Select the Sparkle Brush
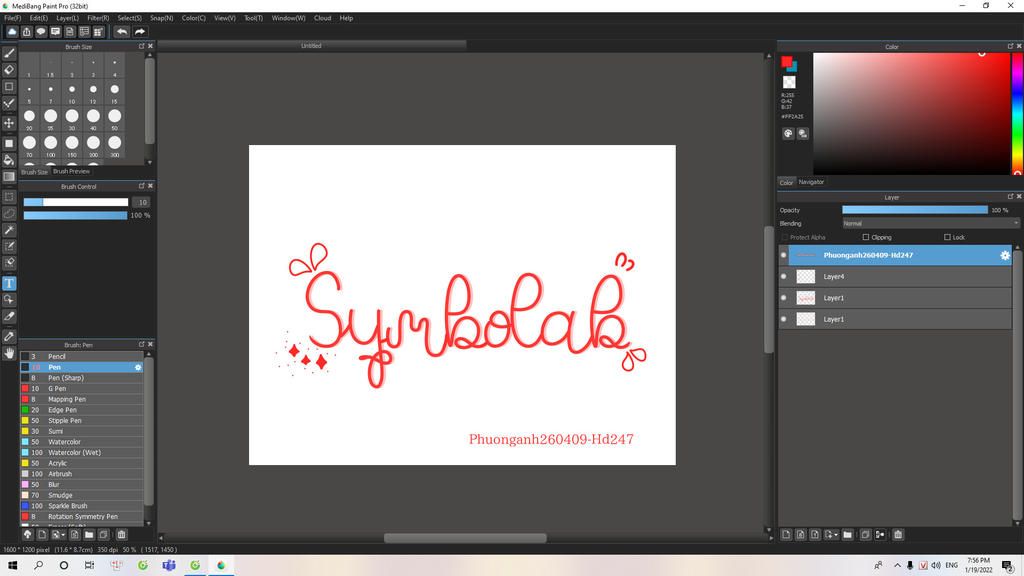Viewport: 1024px width, 576px height. click(82, 506)
